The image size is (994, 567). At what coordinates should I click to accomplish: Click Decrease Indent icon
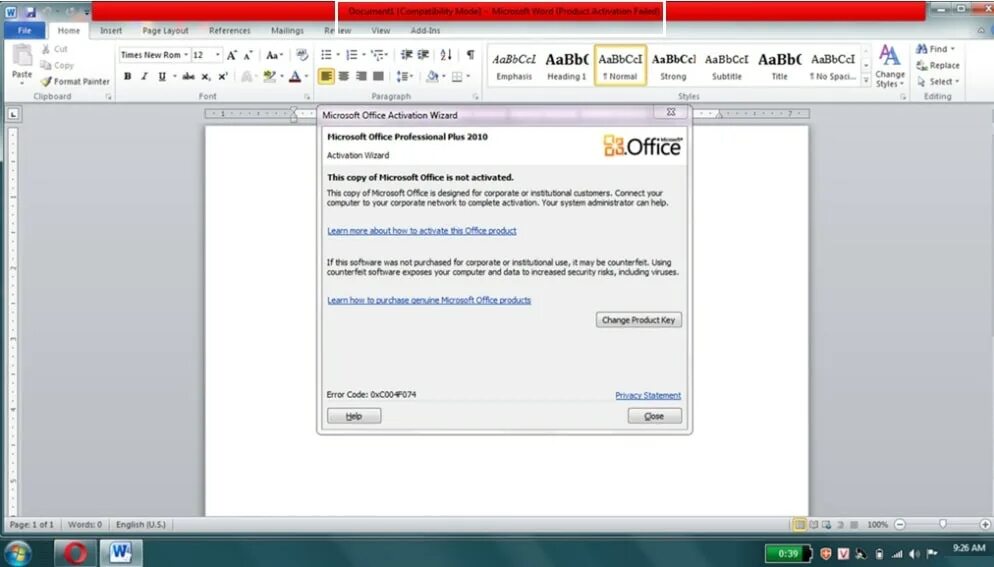point(406,55)
